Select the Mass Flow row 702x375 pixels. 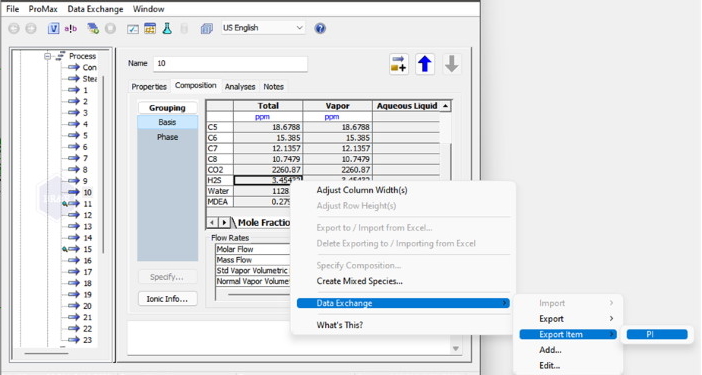[x=253, y=260]
